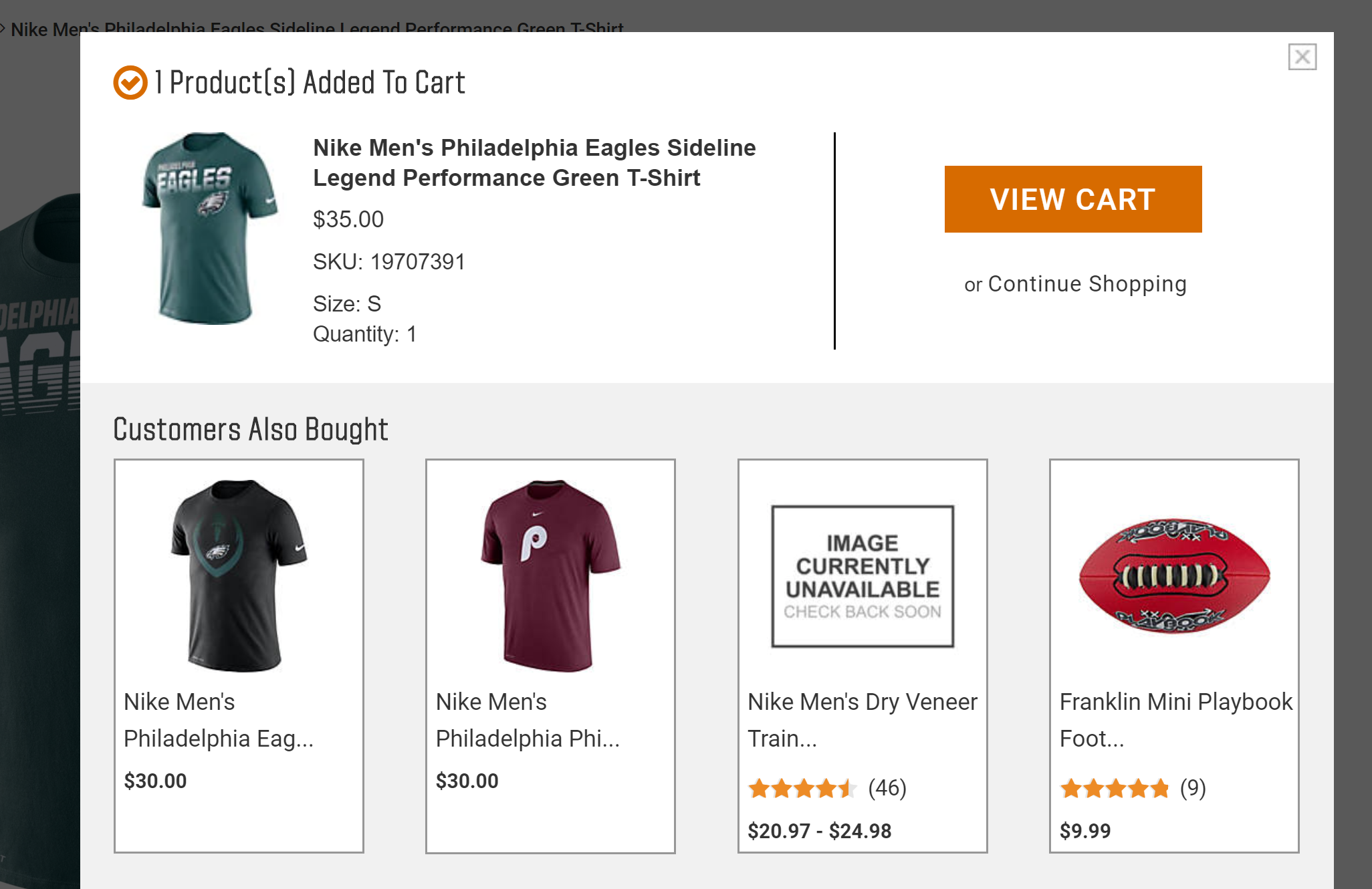Open the Nike Men's Philadelphia Phi... product link
Image resolution: width=1372 pixels, height=889 pixels.
pos(528,720)
